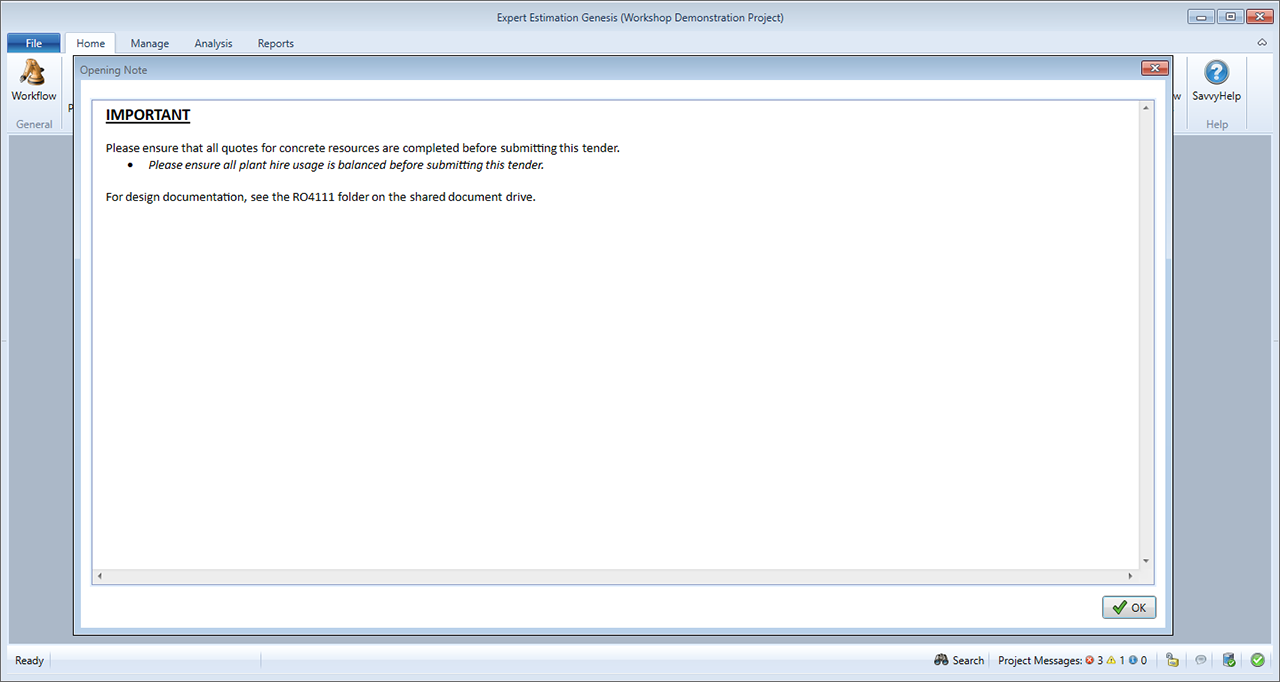This screenshot has width=1280, height=682.
Task: Click the note's vertical scrollbar down arrow
Action: coord(1146,562)
